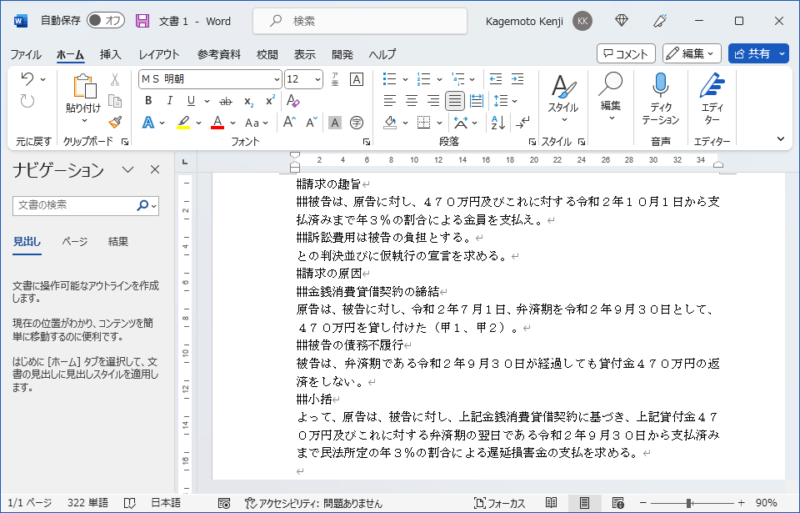
Task: Show the Pages navigation tab
Action: 74,241
